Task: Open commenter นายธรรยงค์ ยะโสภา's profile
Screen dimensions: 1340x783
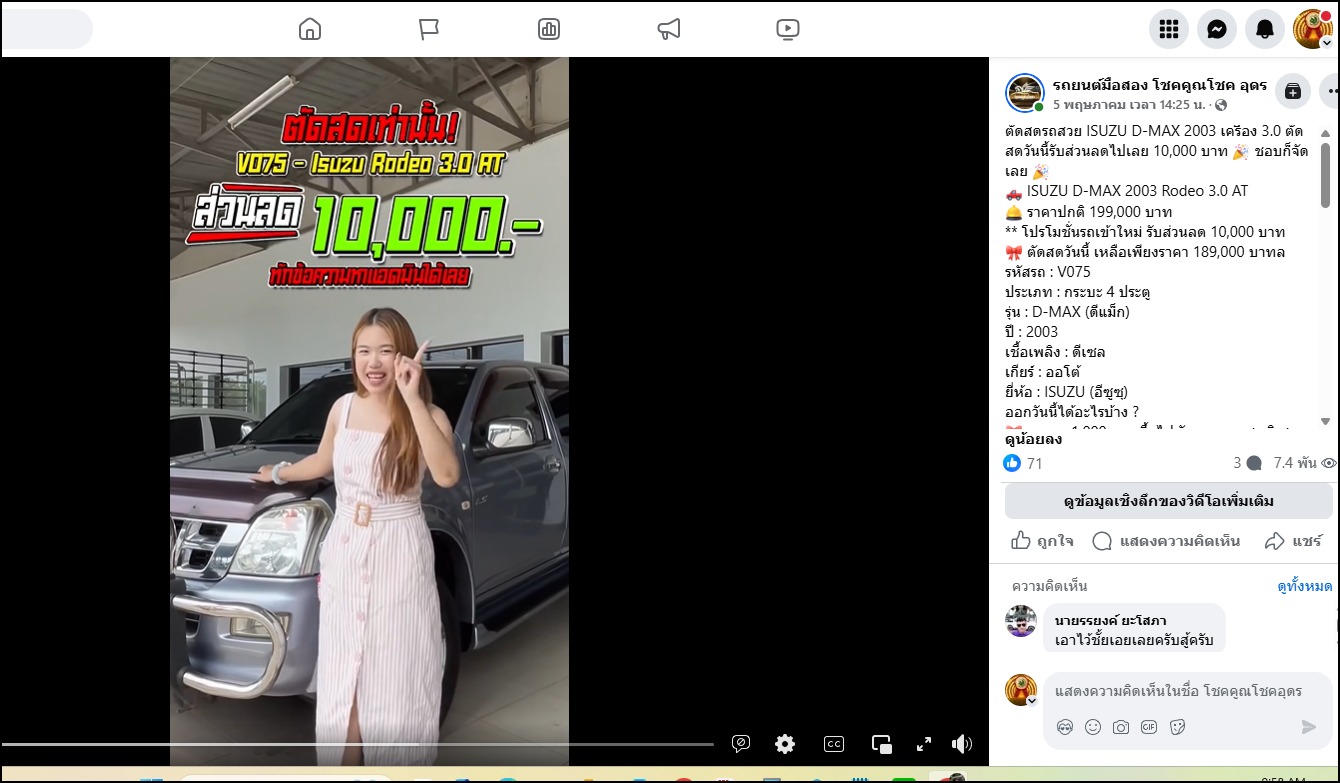Action: 1110,621
